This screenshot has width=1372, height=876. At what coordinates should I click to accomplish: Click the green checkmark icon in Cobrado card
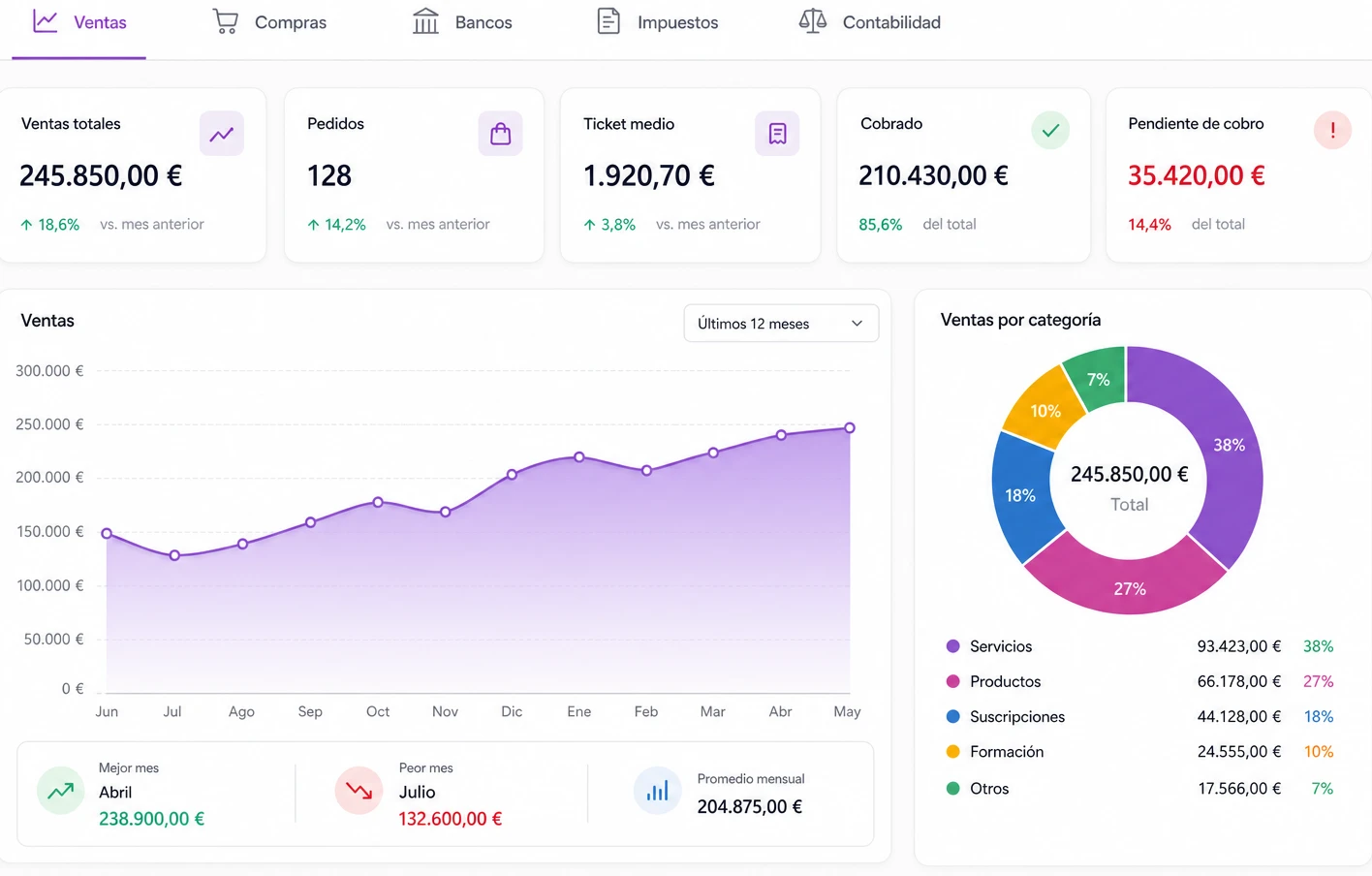coord(1050,130)
